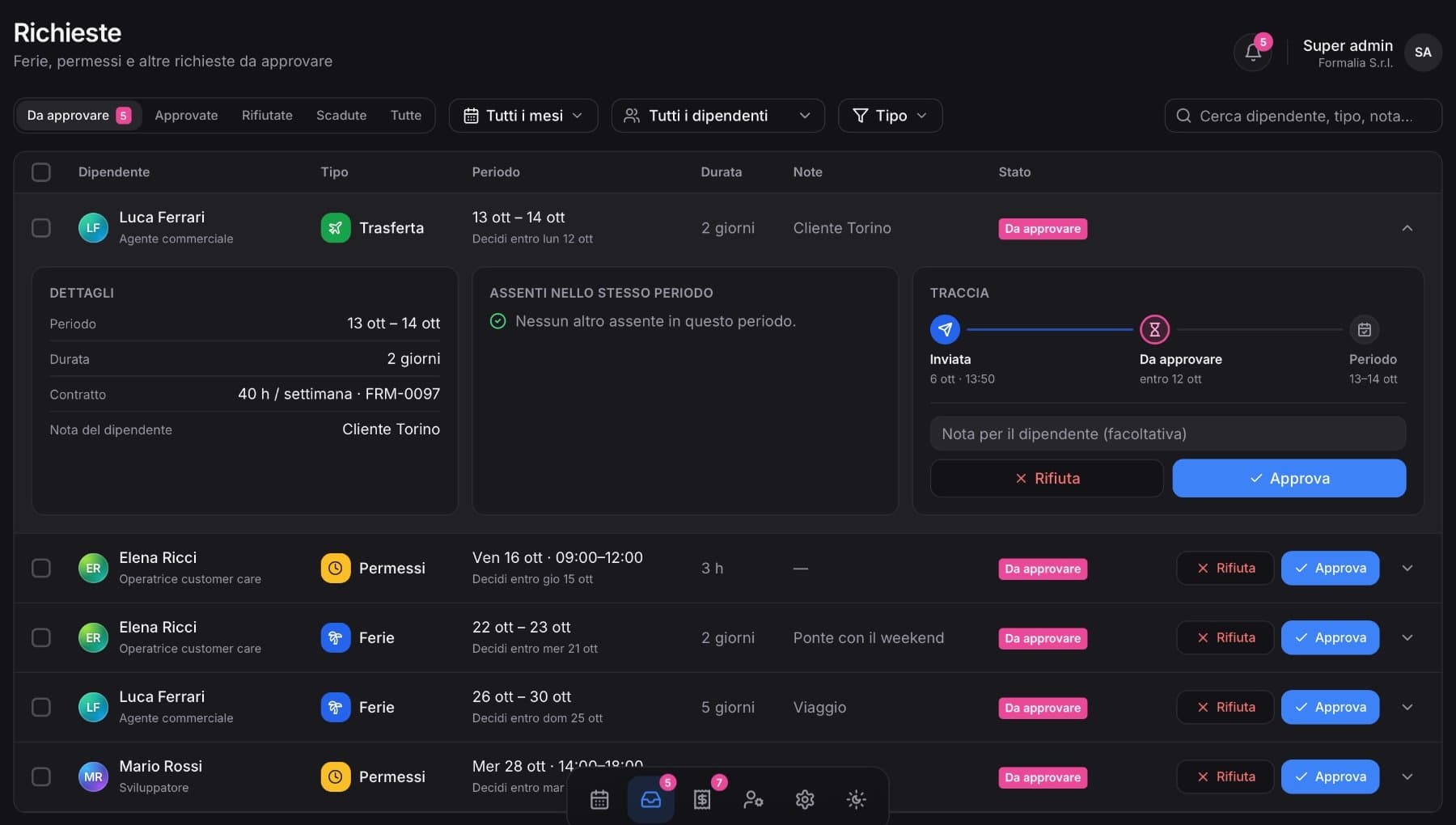This screenshot has width=1456, height=825.
Task: Click the SA user avatar
Action: click(x=1423, y=53)
